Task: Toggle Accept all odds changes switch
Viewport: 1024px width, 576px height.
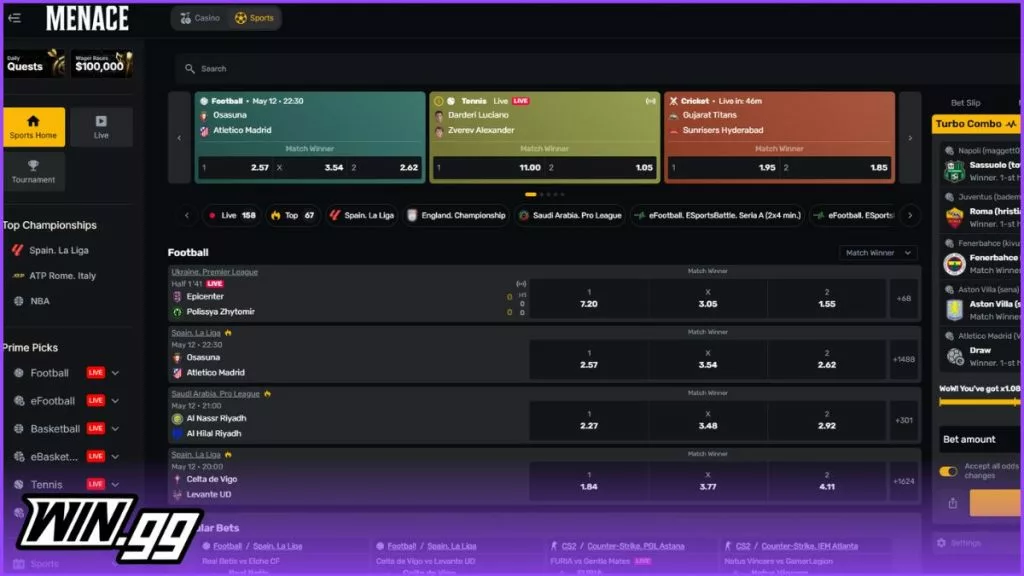Action: [x=948, y=471]
